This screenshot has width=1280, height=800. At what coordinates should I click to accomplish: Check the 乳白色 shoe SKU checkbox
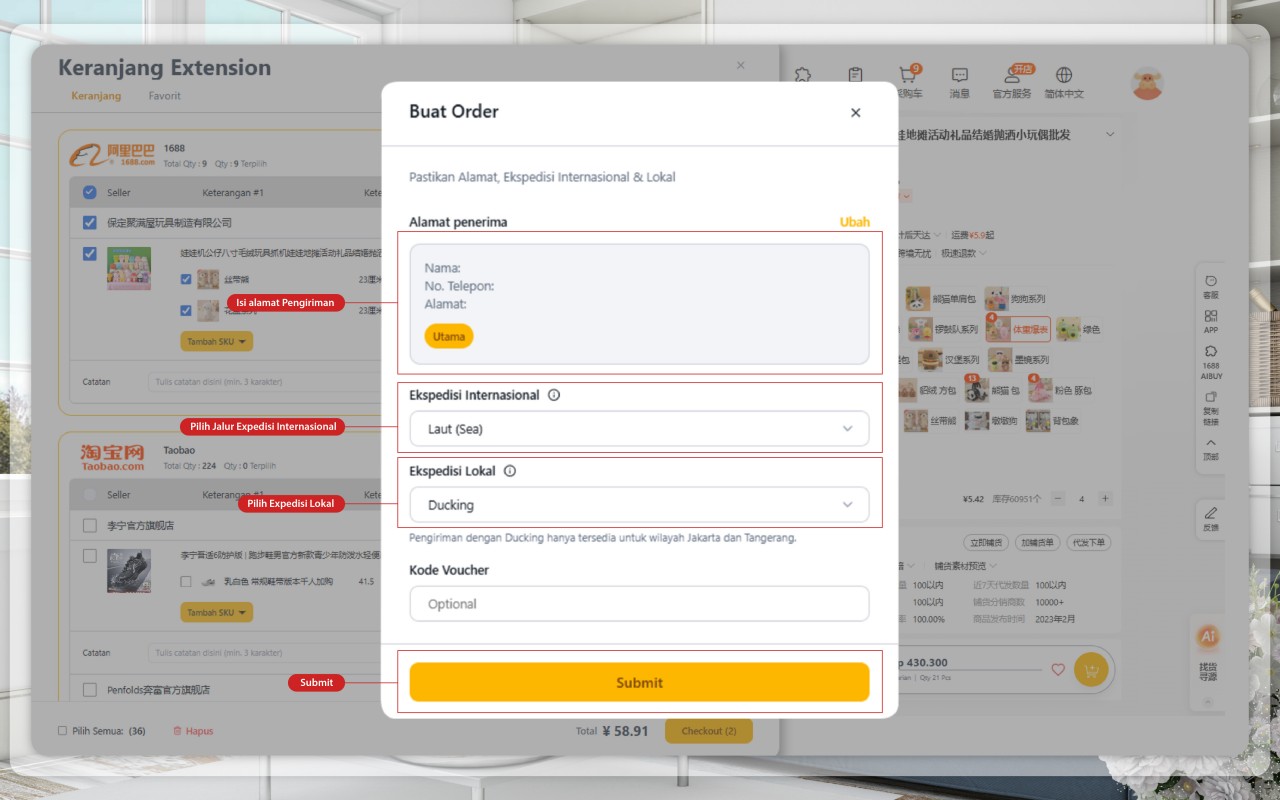(186, 581)
